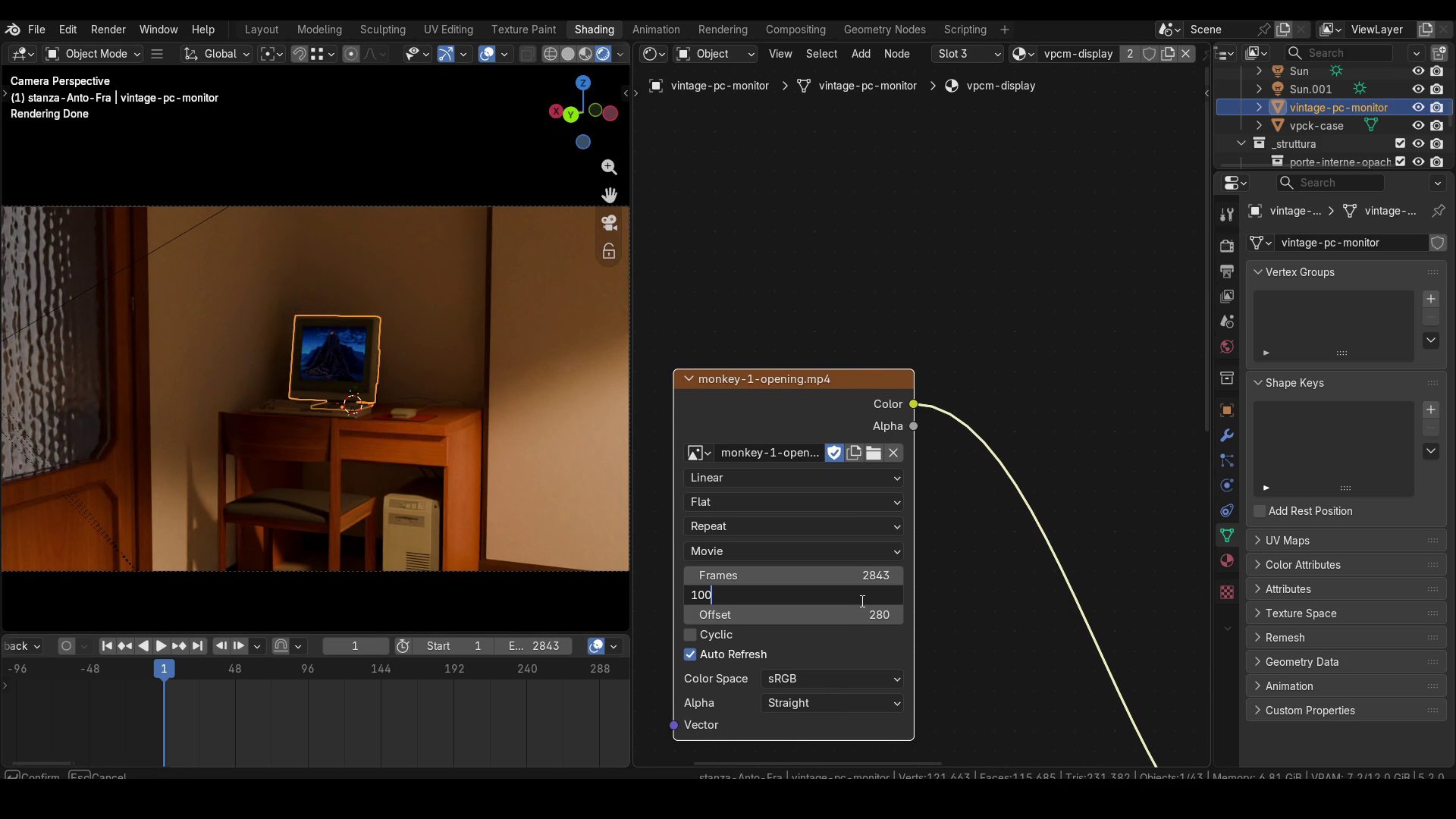Hide vpck-case in viewport via eye icon
Image resolution: width=1456 pixels, height=819 pixels.
click(x=1418, y=126)
